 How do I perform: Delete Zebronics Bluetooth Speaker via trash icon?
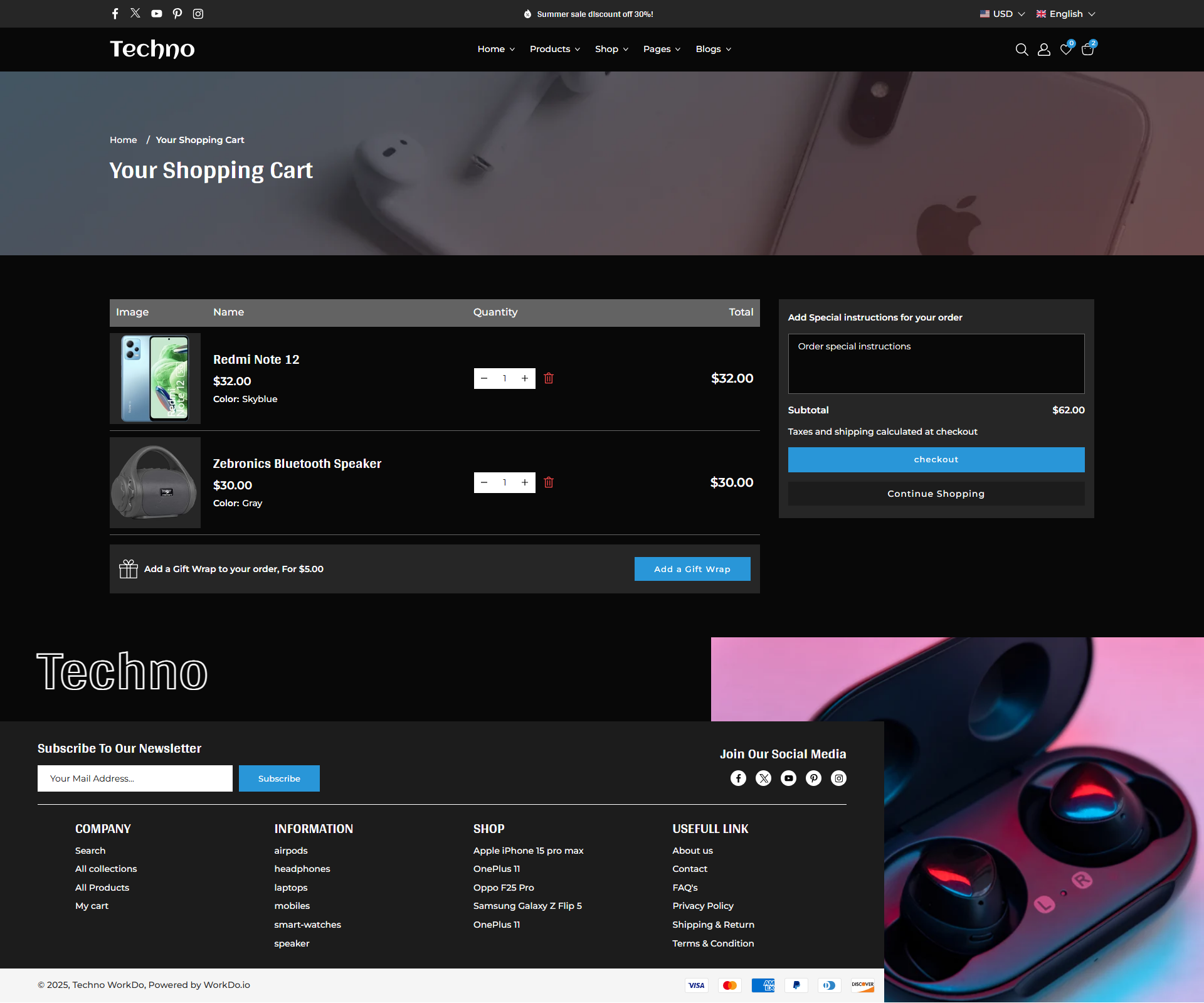549,482
